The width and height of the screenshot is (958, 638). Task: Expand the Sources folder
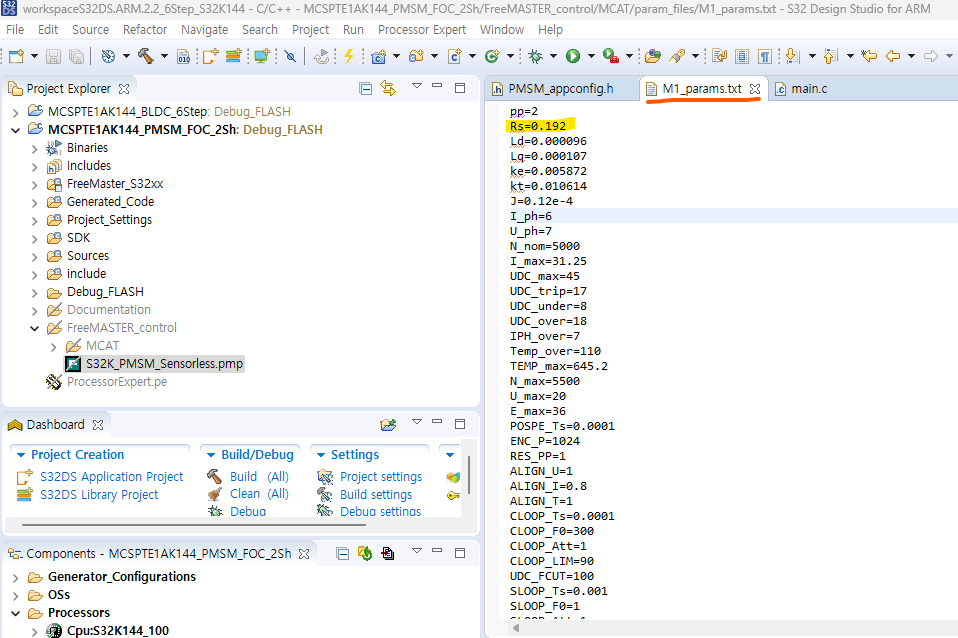pos(34,257)
